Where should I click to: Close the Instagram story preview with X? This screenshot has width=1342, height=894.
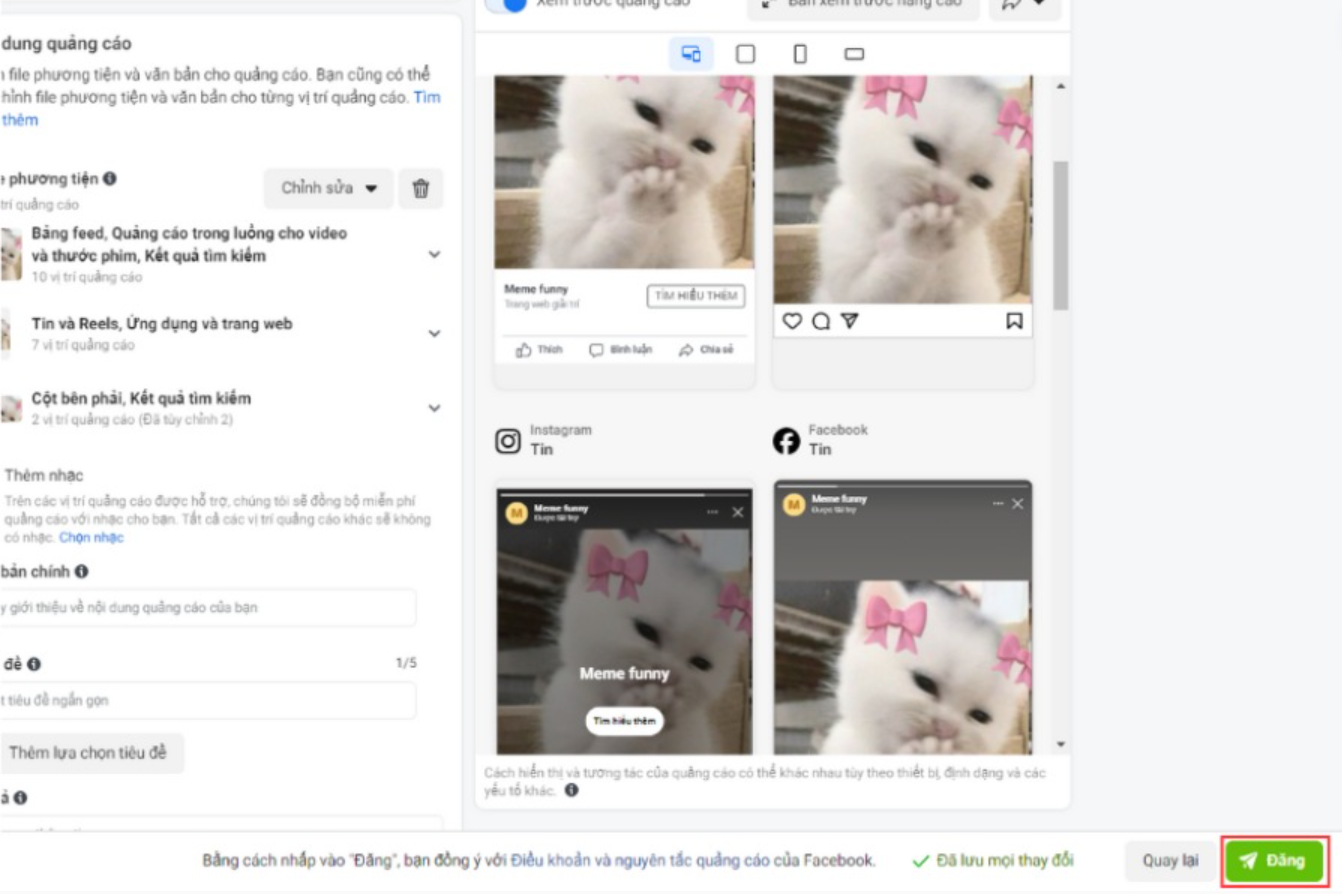pos(738,512)
